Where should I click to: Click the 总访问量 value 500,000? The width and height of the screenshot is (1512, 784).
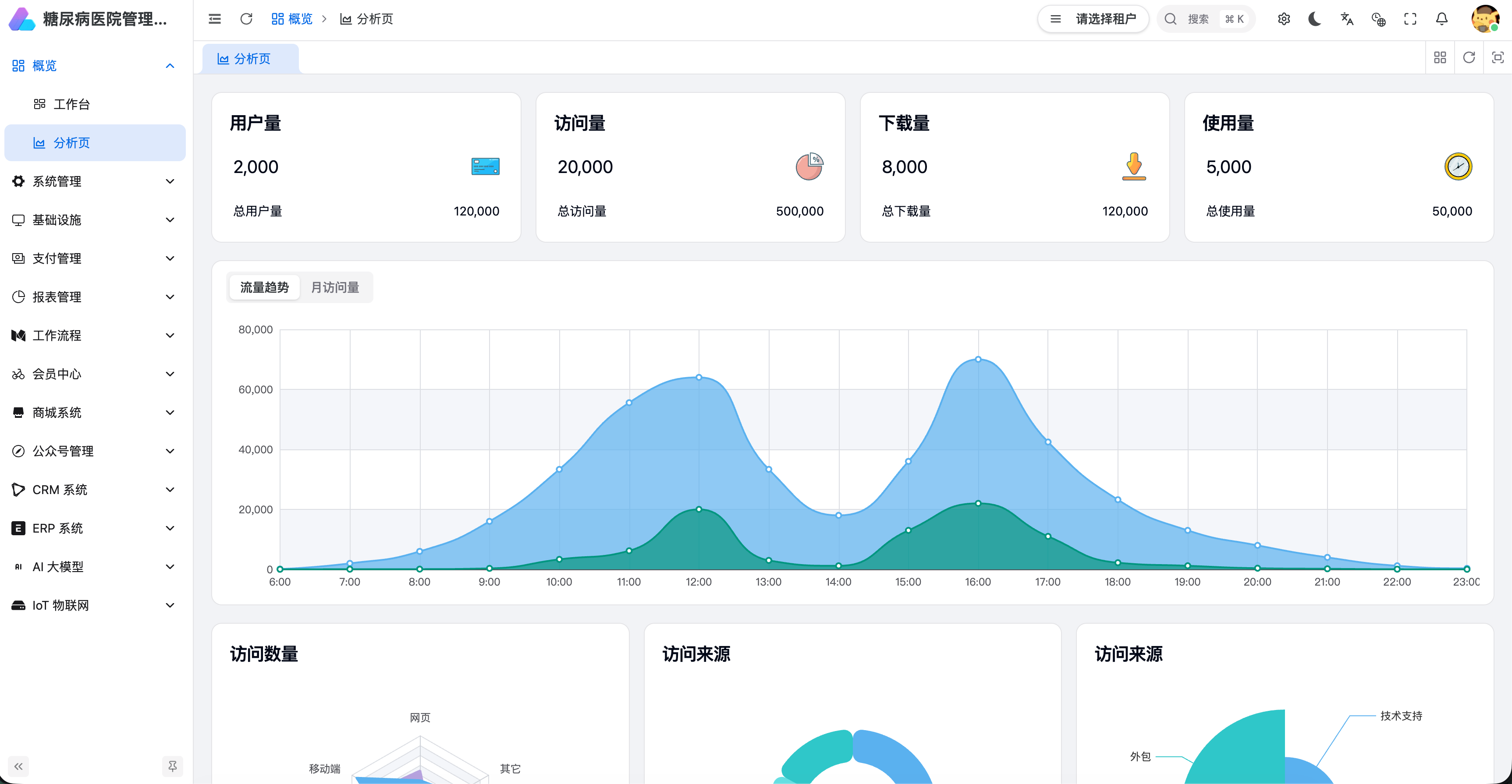(x=799, y=211)
